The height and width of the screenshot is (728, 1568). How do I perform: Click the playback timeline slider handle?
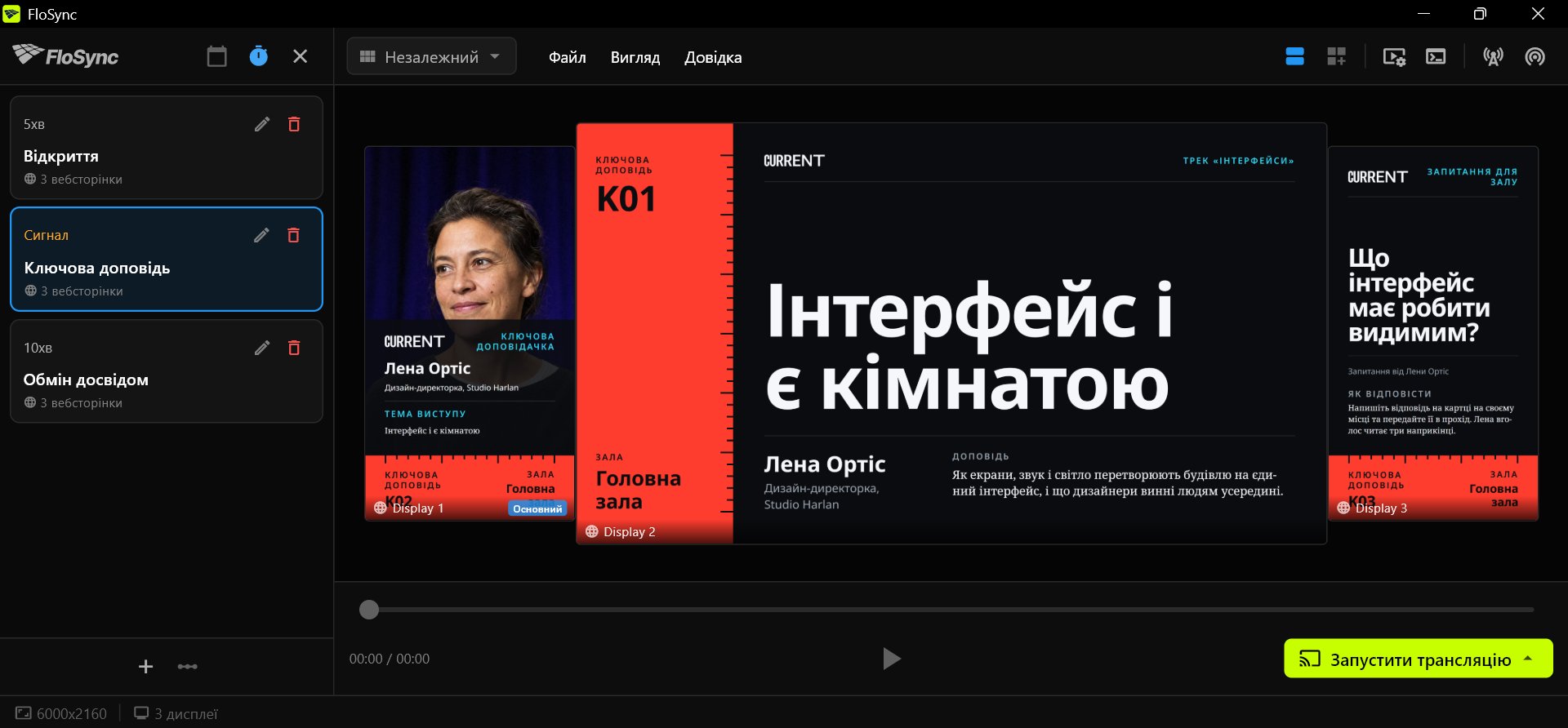[369, 610]
